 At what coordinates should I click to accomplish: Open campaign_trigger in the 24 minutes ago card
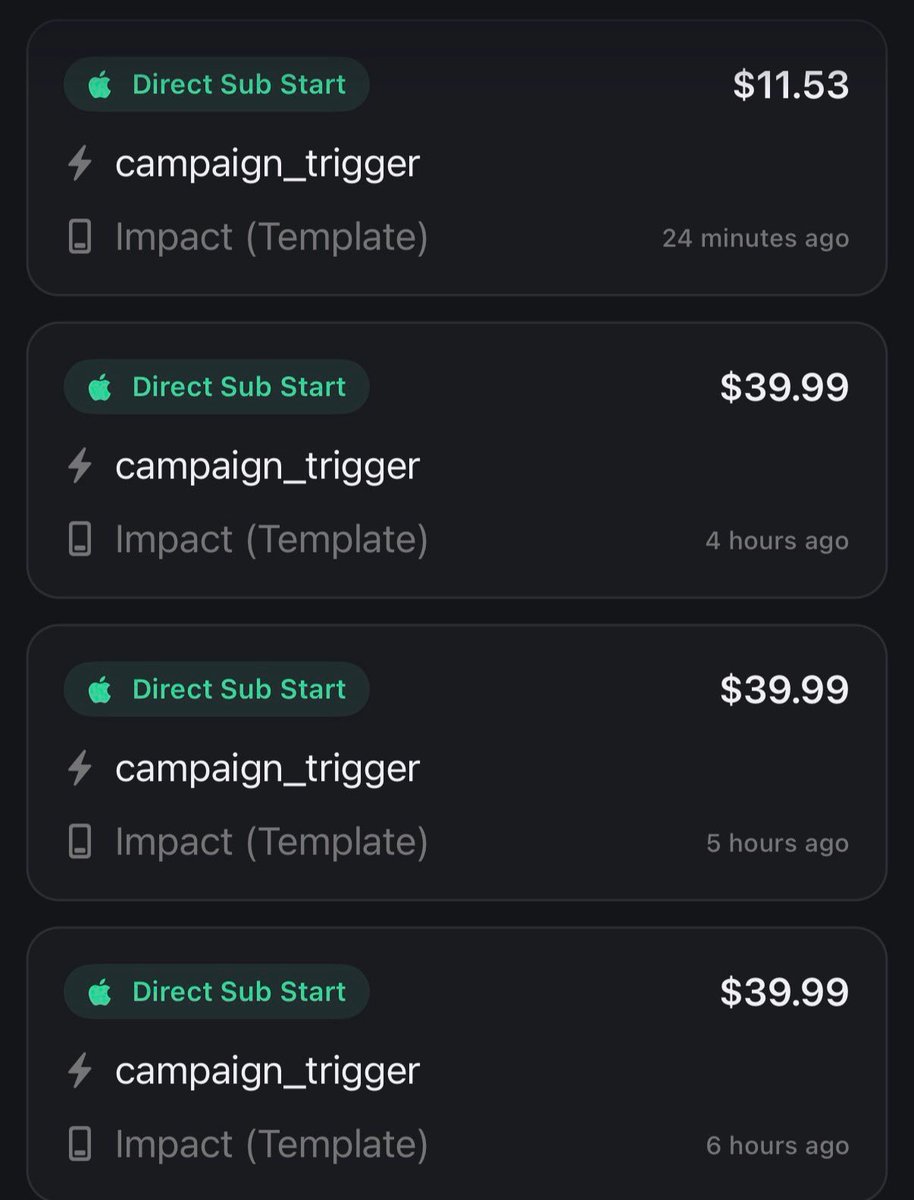click(267, 163)
